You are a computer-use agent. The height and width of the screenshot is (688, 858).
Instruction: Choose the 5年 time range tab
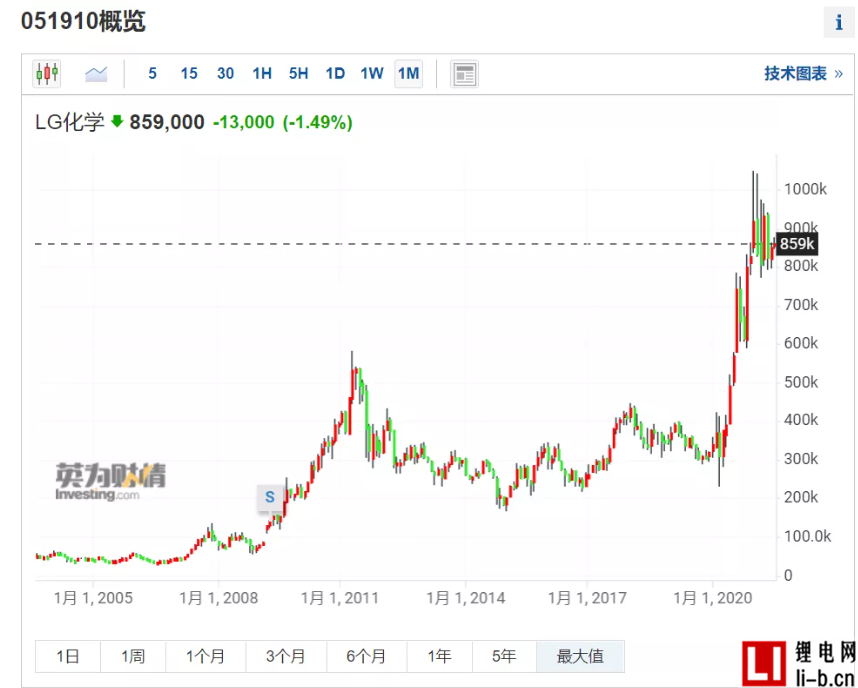[x=504, y=656]
